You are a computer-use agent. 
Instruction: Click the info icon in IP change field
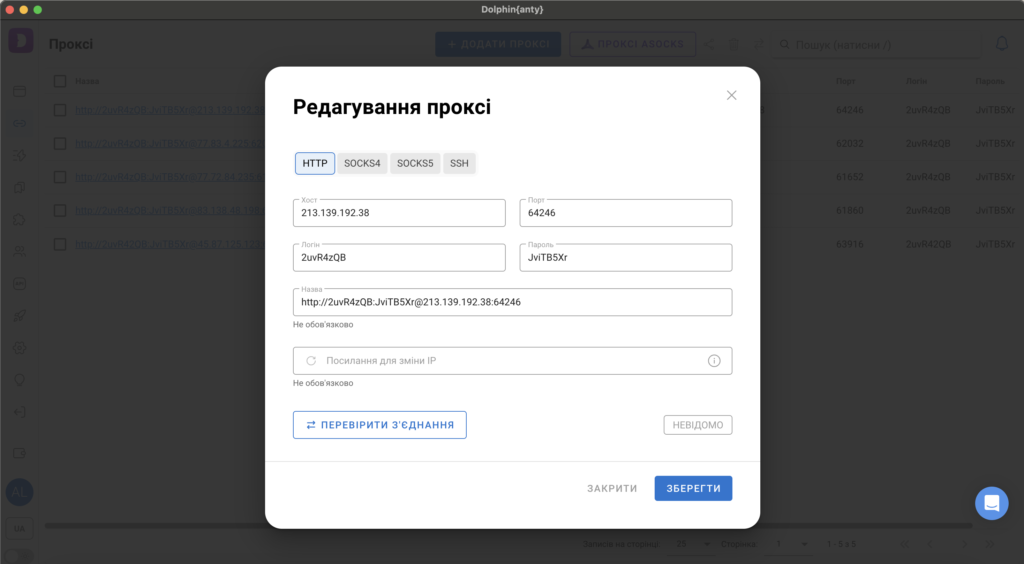coord(714,361)
